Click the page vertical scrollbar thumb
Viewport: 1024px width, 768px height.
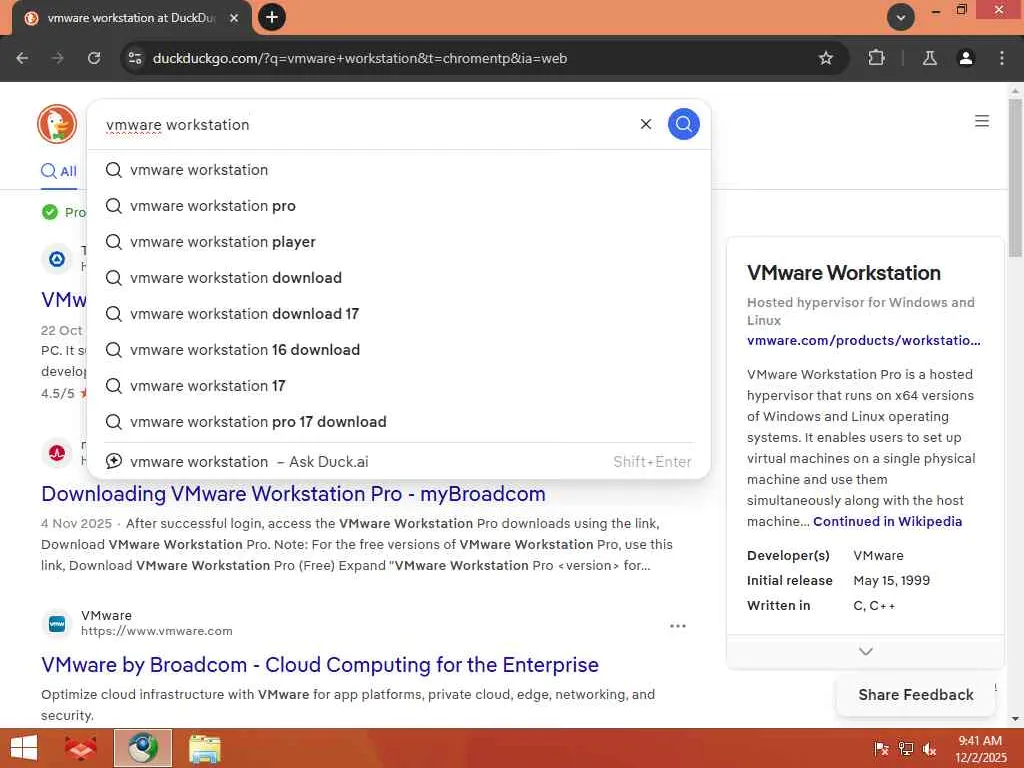[x=1015, y=176]
